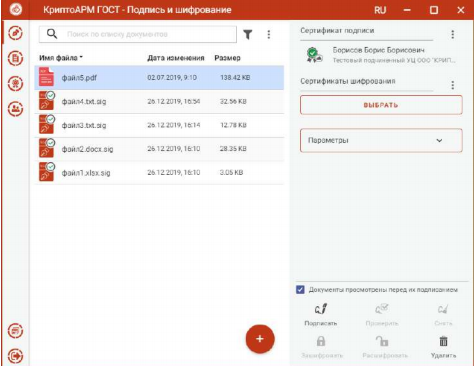Click the 12.78 KB size cell
The height and width of the screenshot is (366, 474).
pos(233,125)
